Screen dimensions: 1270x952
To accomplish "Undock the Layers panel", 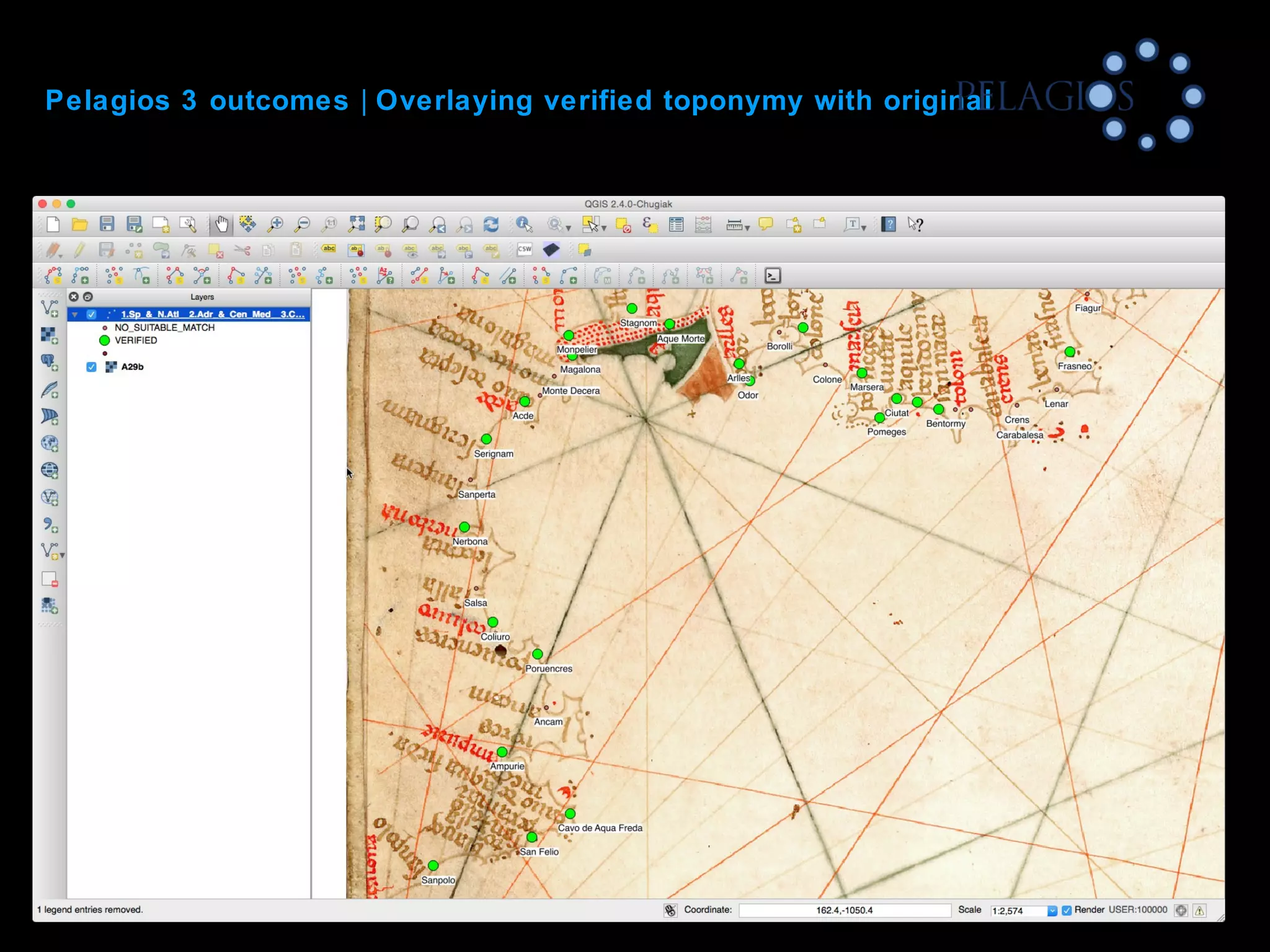I will click(88, 297).
